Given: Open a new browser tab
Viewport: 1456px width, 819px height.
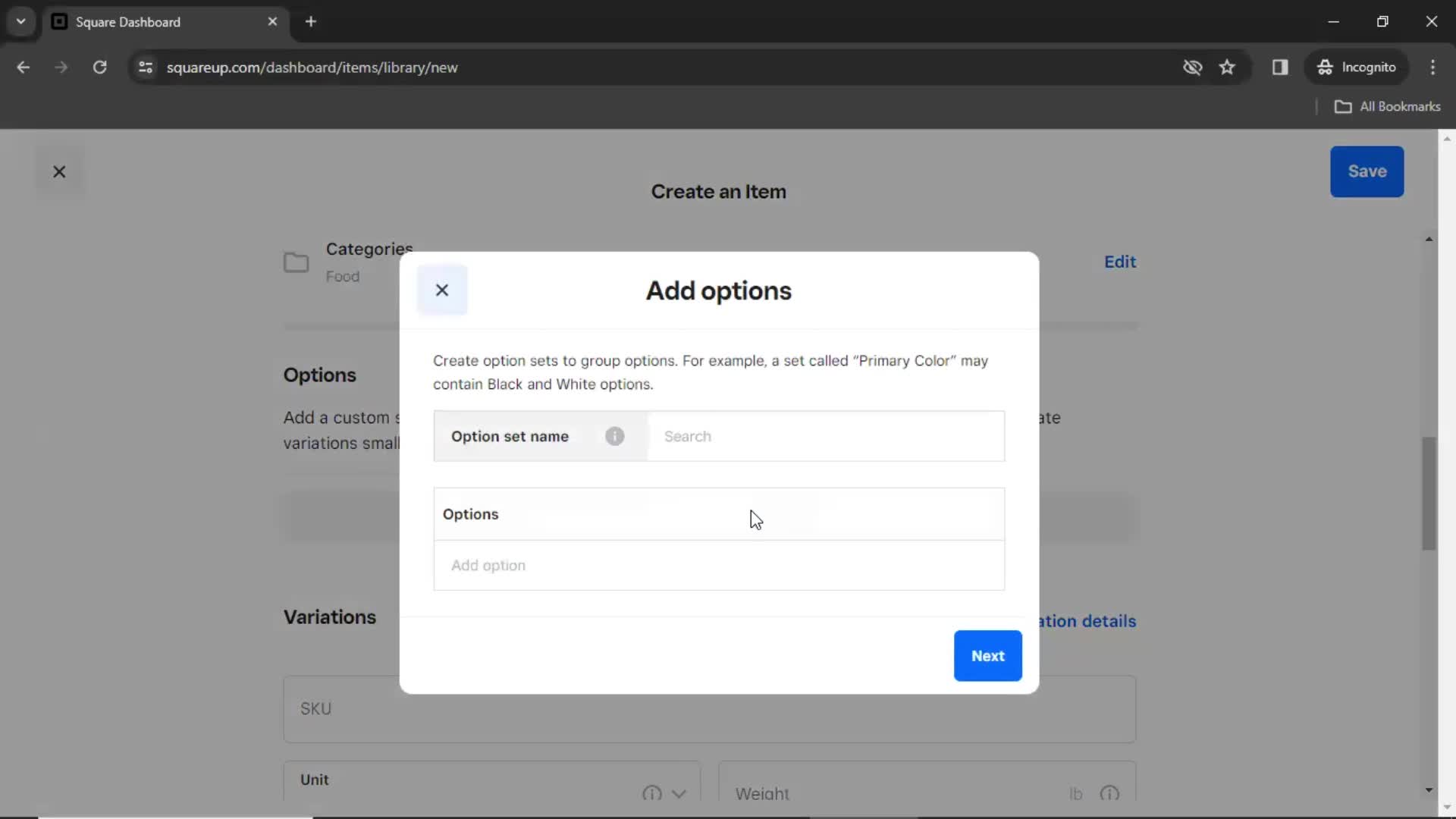Looking at the screenshot, I should coord(311,22).
